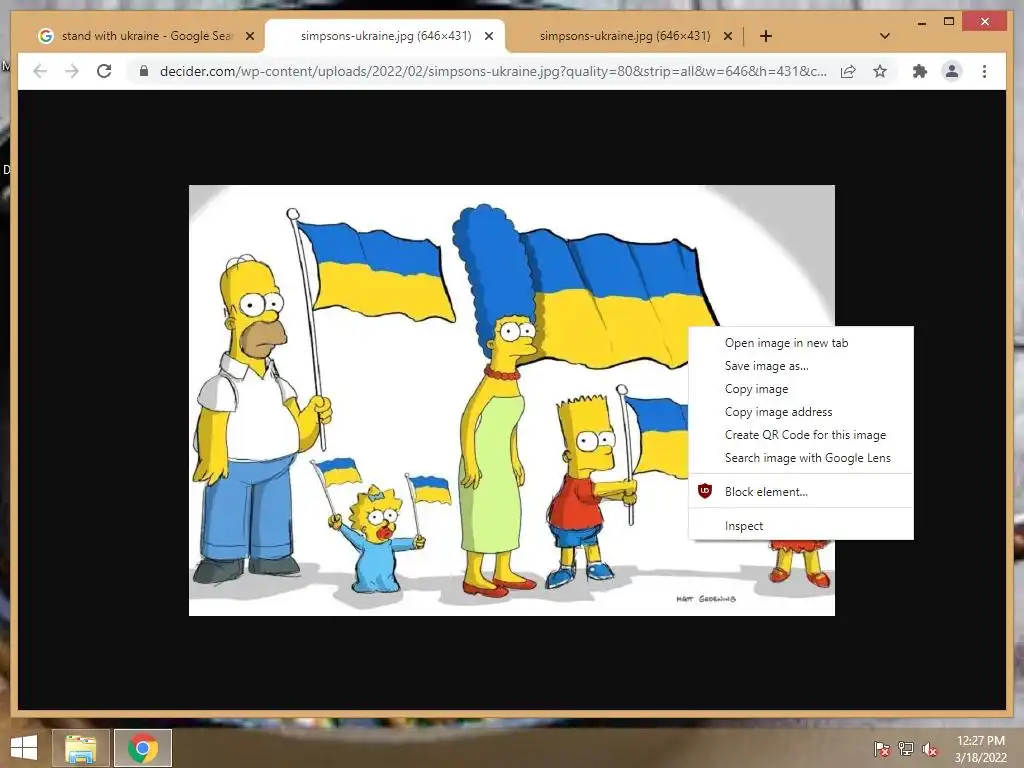
Task: Reload the current page
Action: (x=104, y=71)
